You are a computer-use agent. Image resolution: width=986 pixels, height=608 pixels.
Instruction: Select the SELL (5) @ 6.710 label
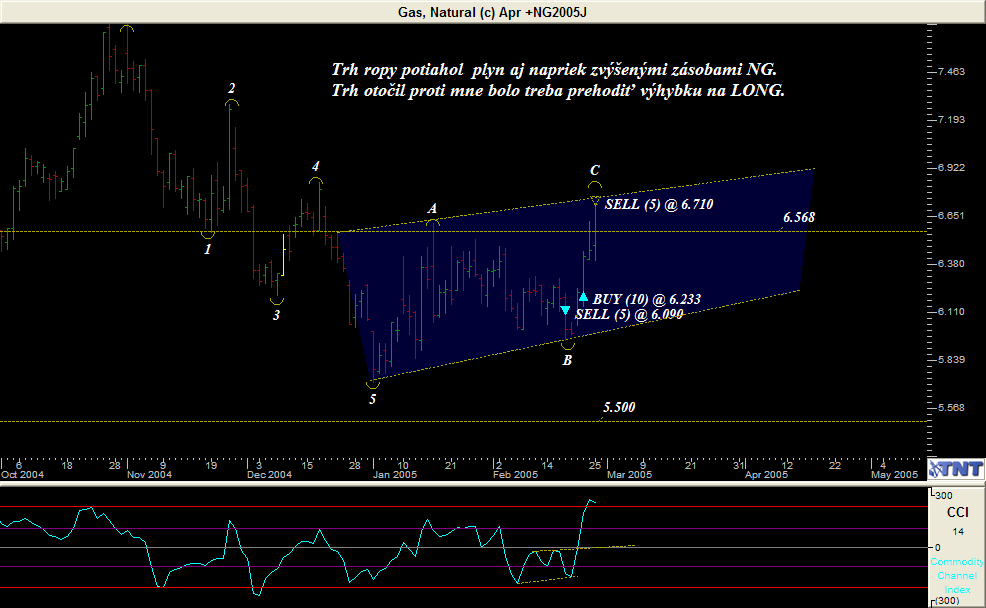tap(659, 204)
